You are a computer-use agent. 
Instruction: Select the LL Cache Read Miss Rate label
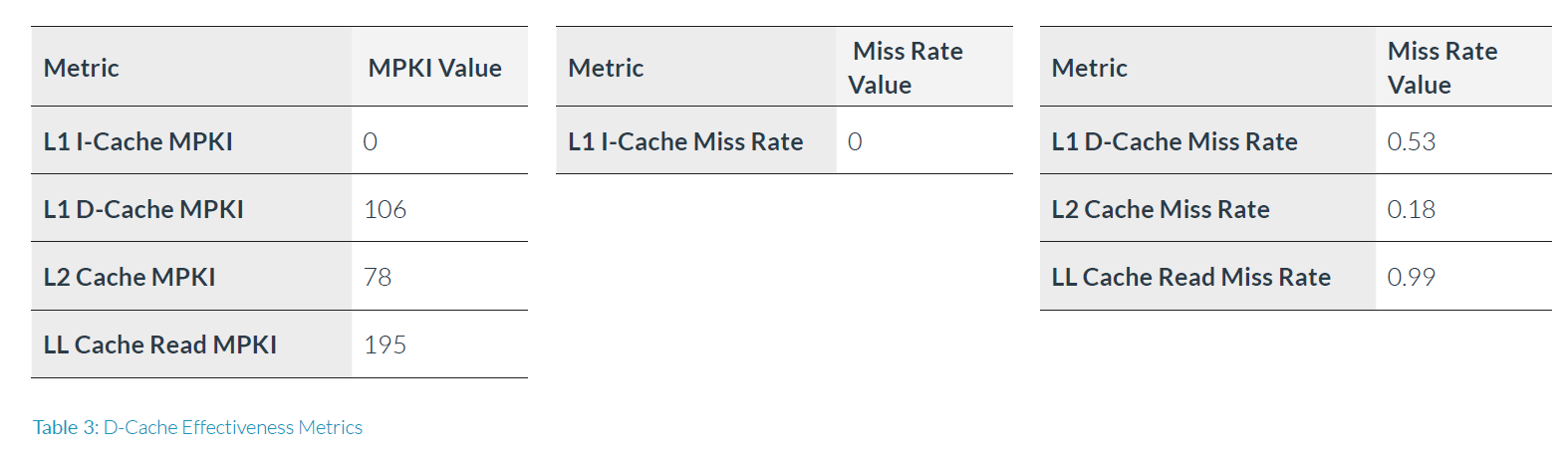[1190, 277]
